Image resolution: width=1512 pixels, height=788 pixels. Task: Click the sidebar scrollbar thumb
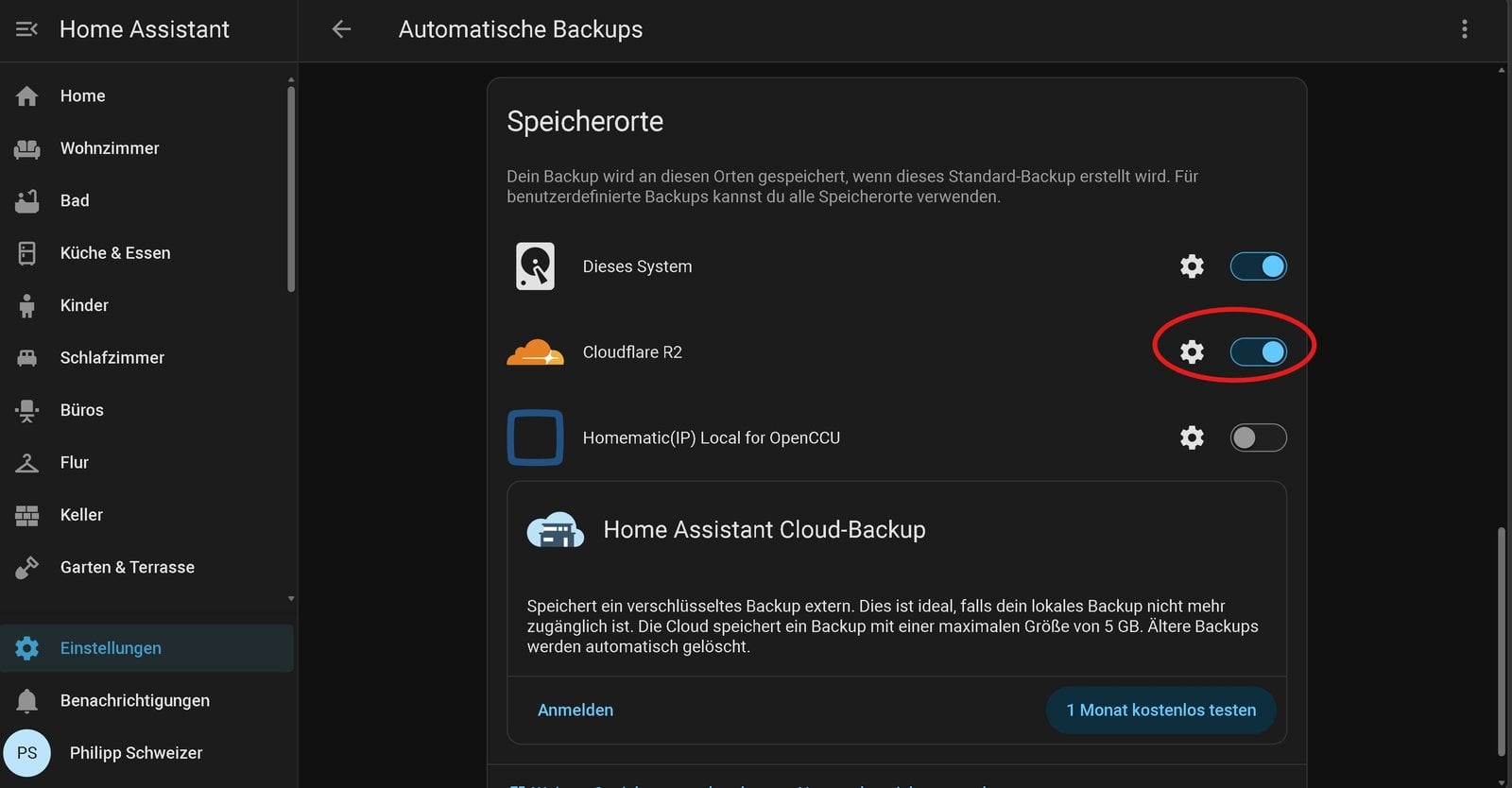pos(291,189)
